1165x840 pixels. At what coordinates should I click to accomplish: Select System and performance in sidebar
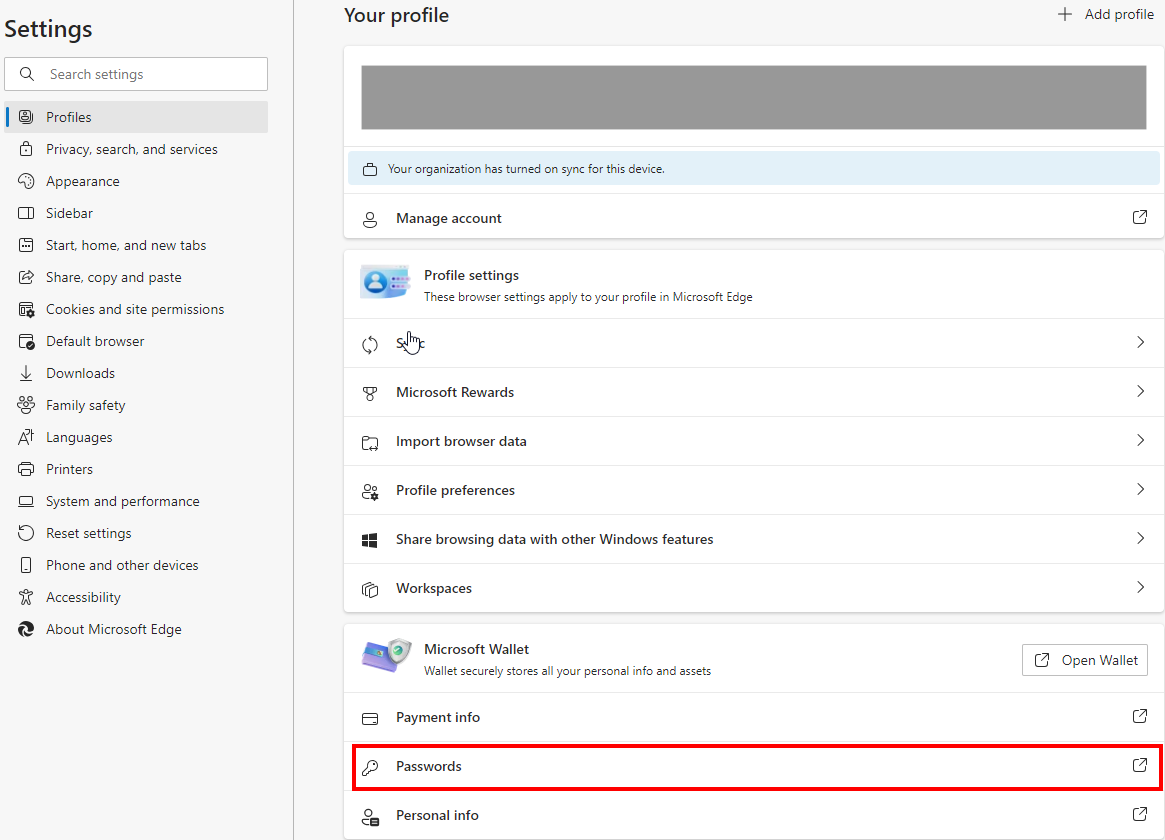point(137,501)
